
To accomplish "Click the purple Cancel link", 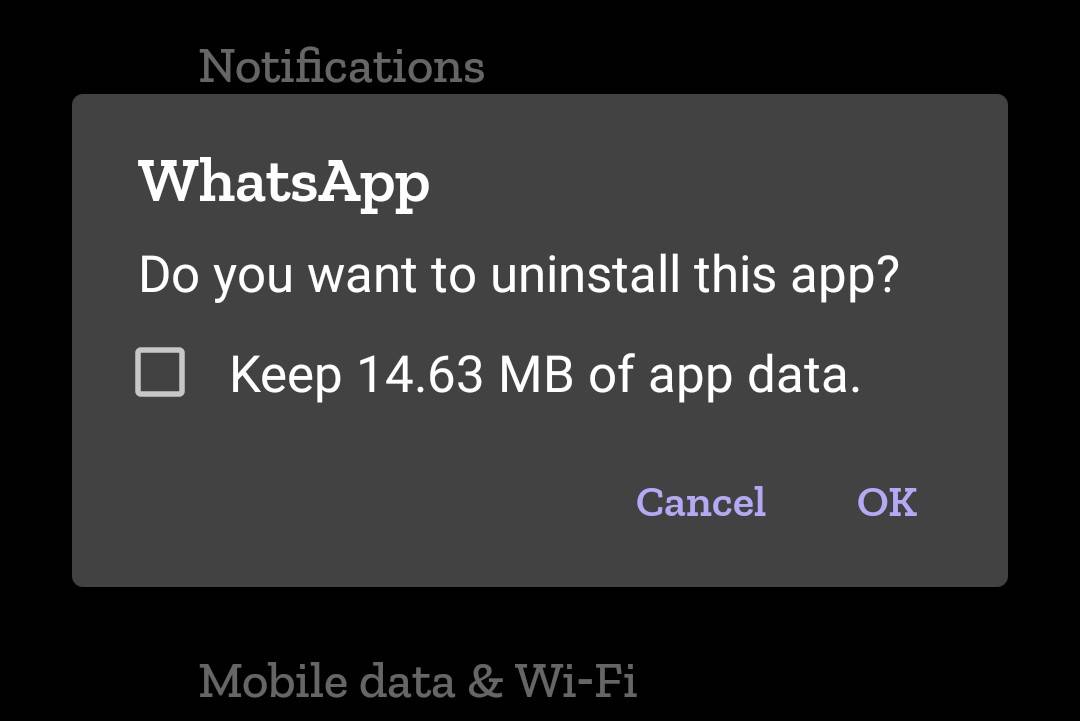I will coord(701,502).
